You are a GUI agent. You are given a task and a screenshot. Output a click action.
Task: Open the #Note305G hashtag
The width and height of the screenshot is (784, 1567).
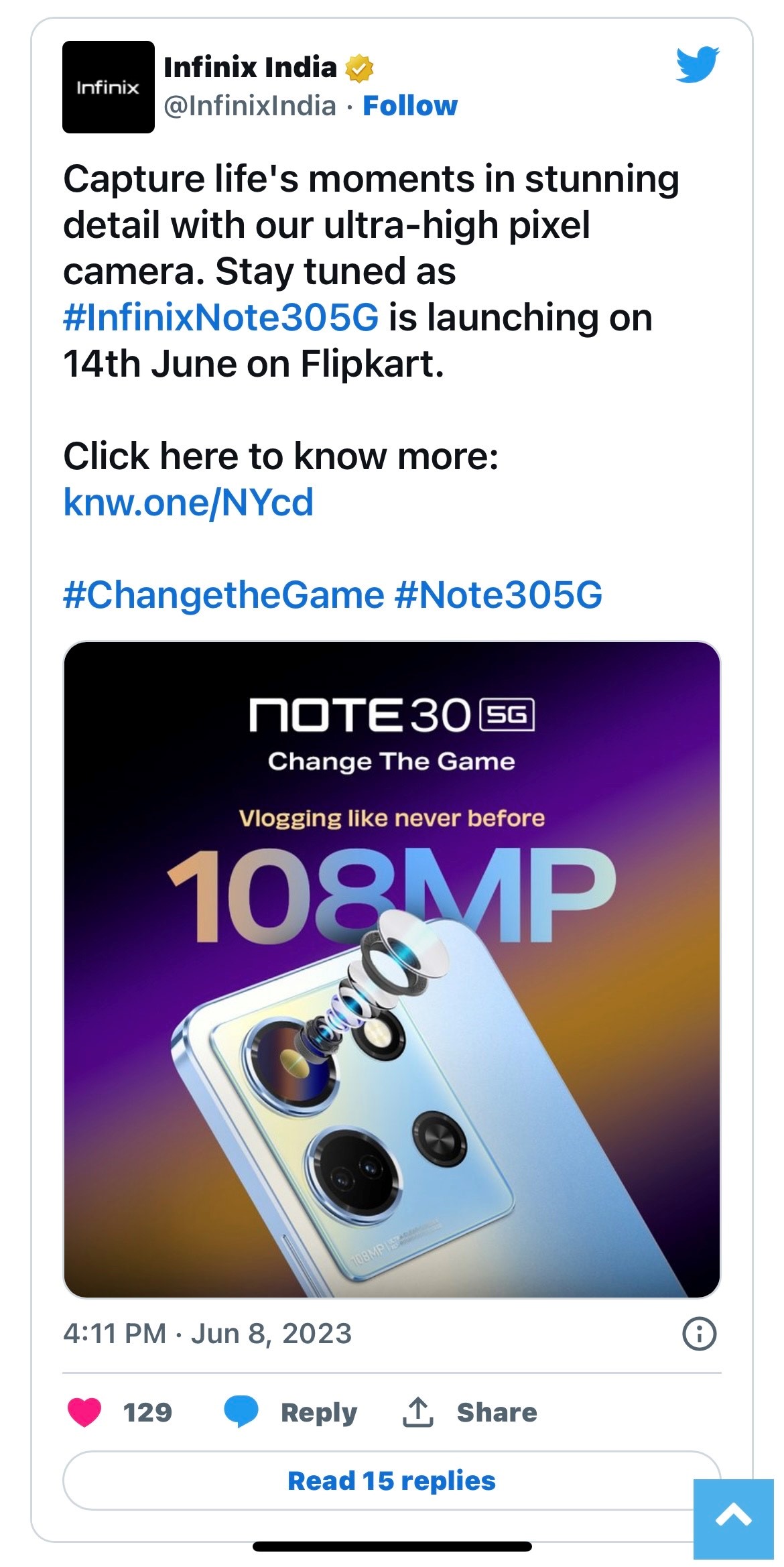coord(499,595)
